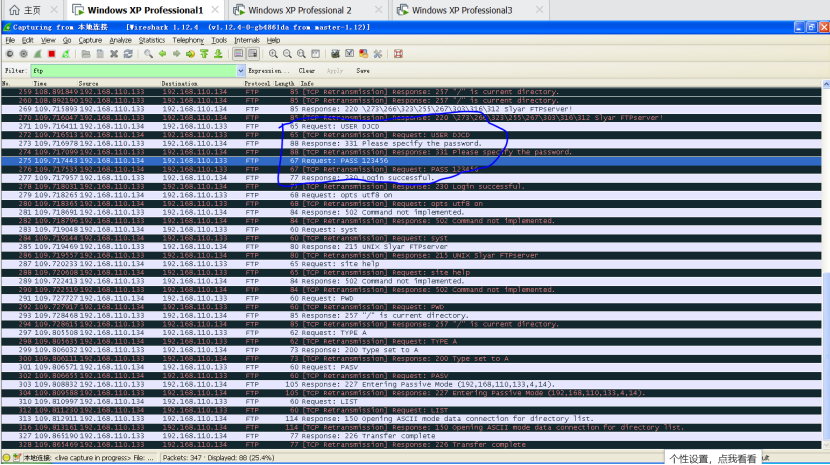Click the Expression... filter button
Viewport: 830px width, 465px height.
pos(268,71)
